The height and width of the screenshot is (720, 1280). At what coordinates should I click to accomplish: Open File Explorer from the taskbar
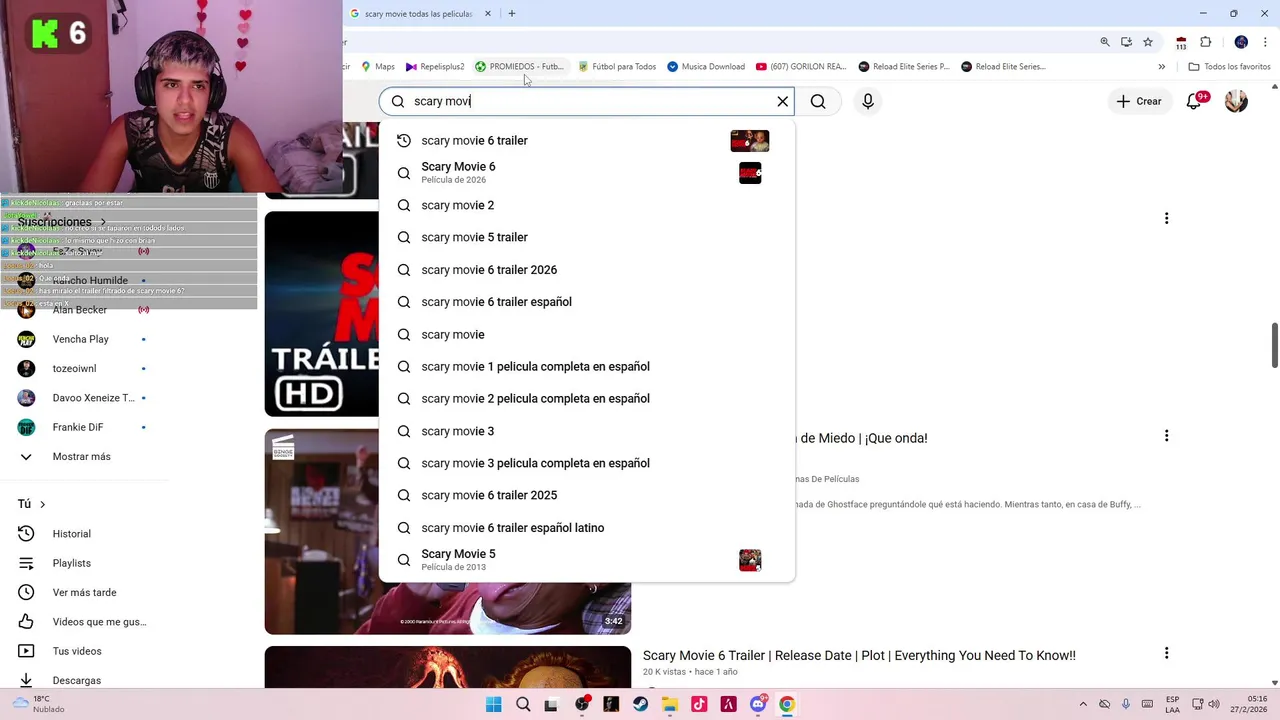tap(669, 704)
